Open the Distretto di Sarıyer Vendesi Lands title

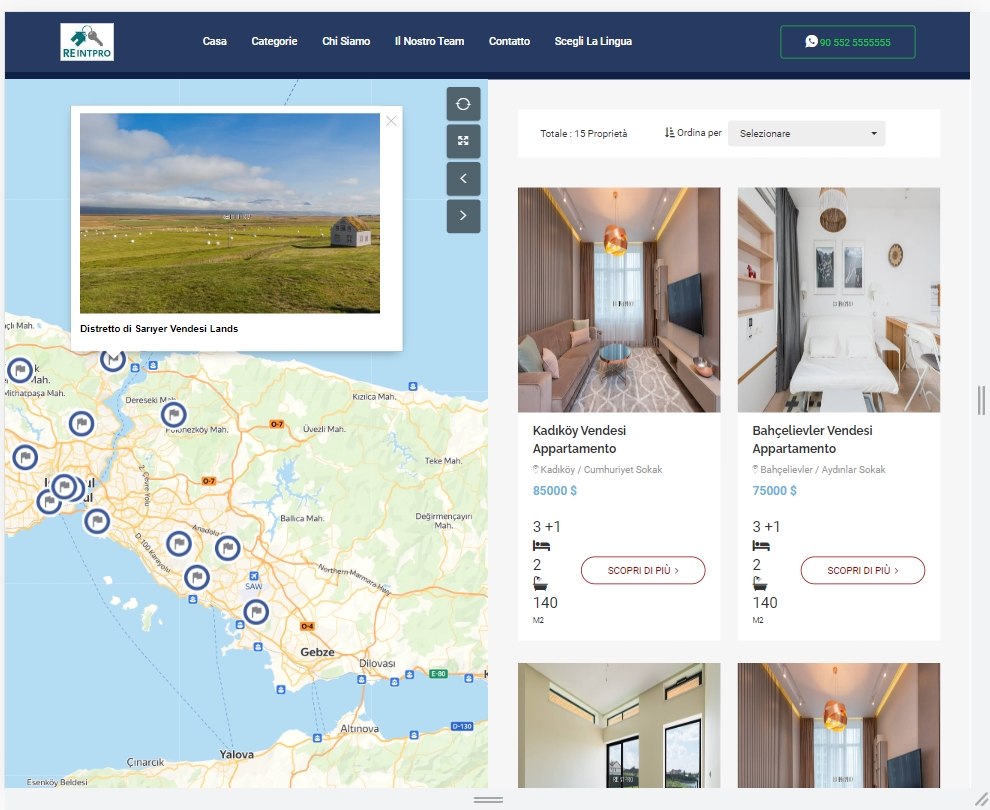coord(159,328)
